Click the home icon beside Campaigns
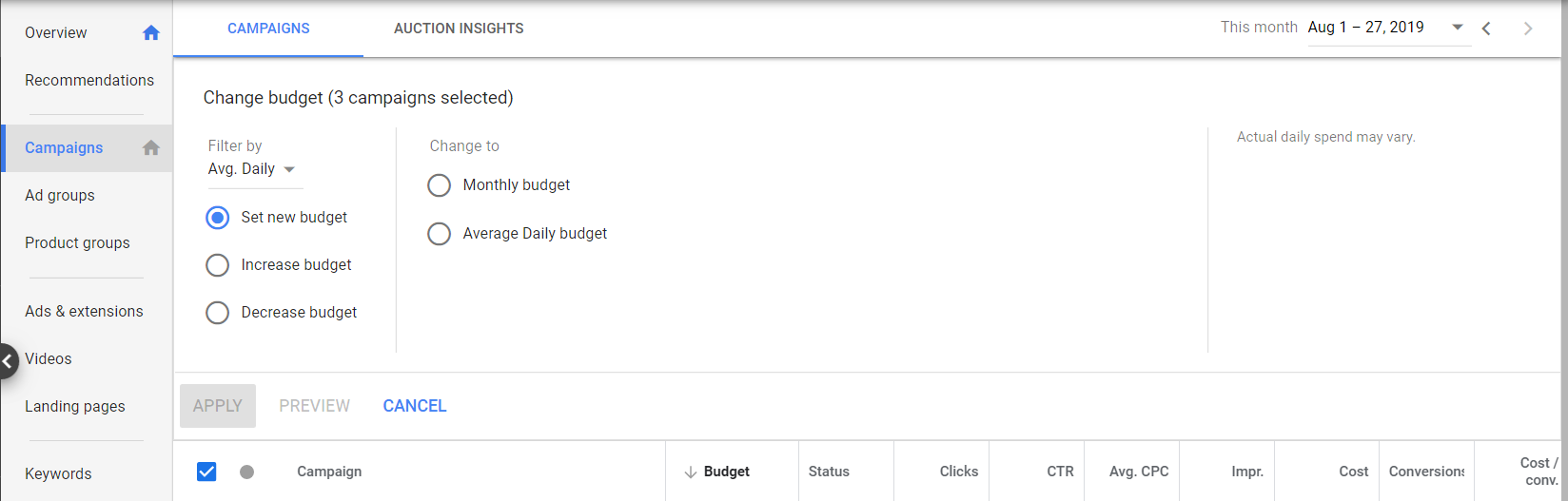The height and width of the screenshot is (501, 1568). [x=150, y=148]
